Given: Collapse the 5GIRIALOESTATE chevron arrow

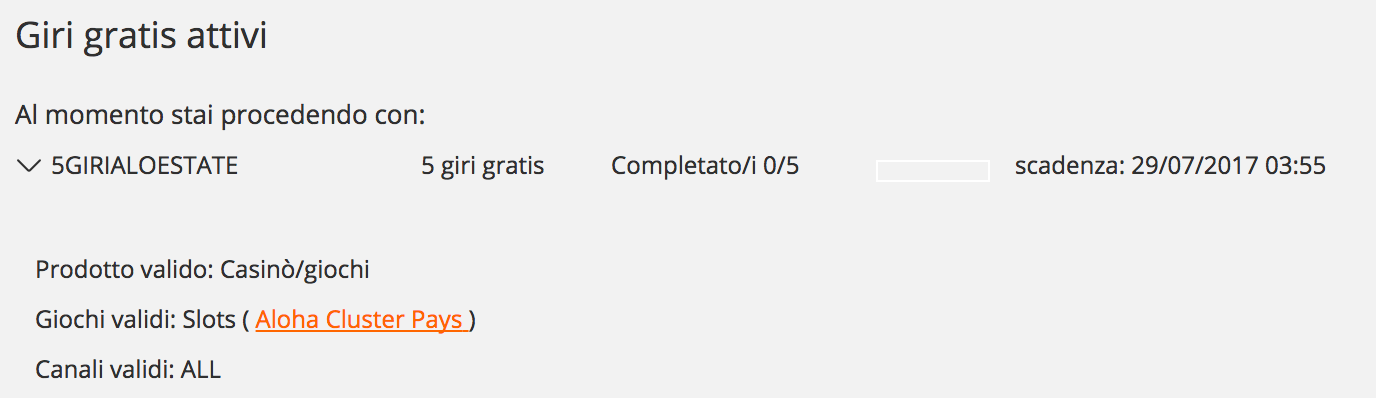Looking at the screenshot, I should click(x=28, y=167).
